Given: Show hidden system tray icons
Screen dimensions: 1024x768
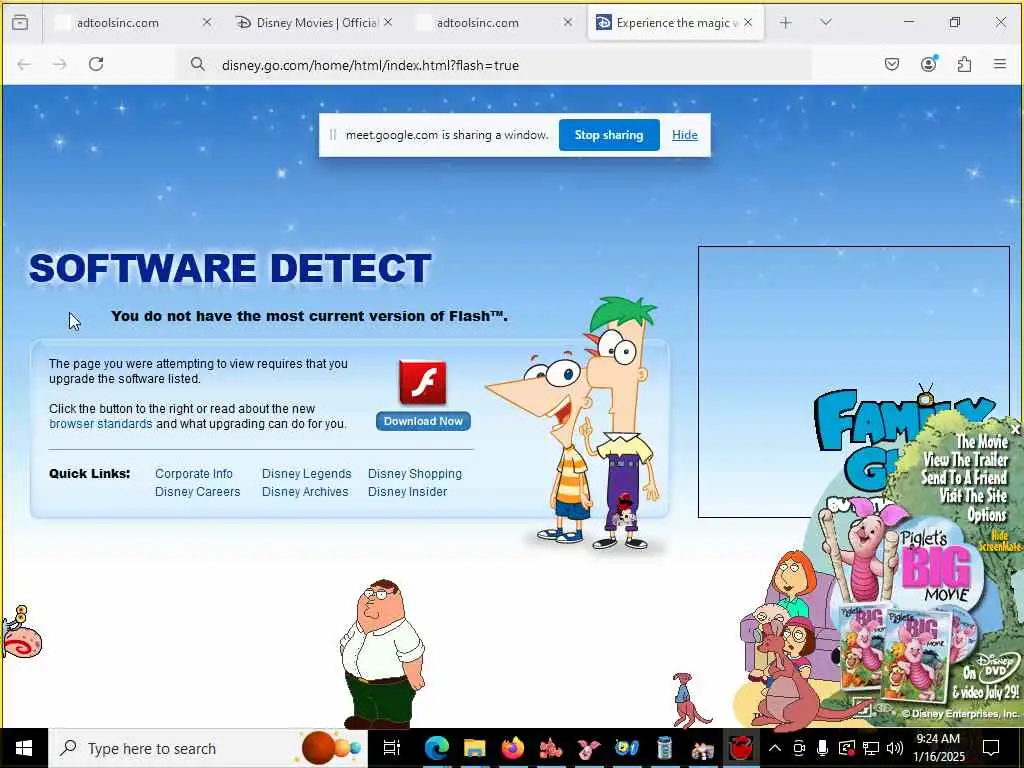Looking at the screenshot, I should [775, 748].
